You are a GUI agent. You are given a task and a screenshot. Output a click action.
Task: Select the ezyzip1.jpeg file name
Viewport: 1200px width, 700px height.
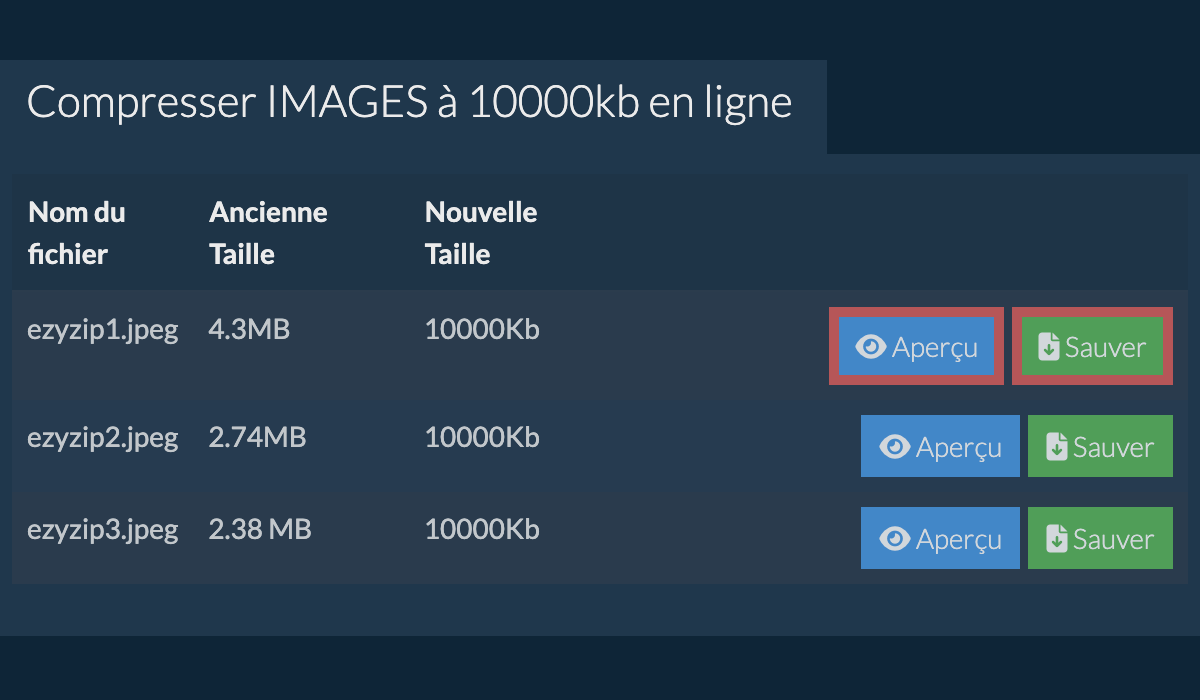tap(103, 330)
